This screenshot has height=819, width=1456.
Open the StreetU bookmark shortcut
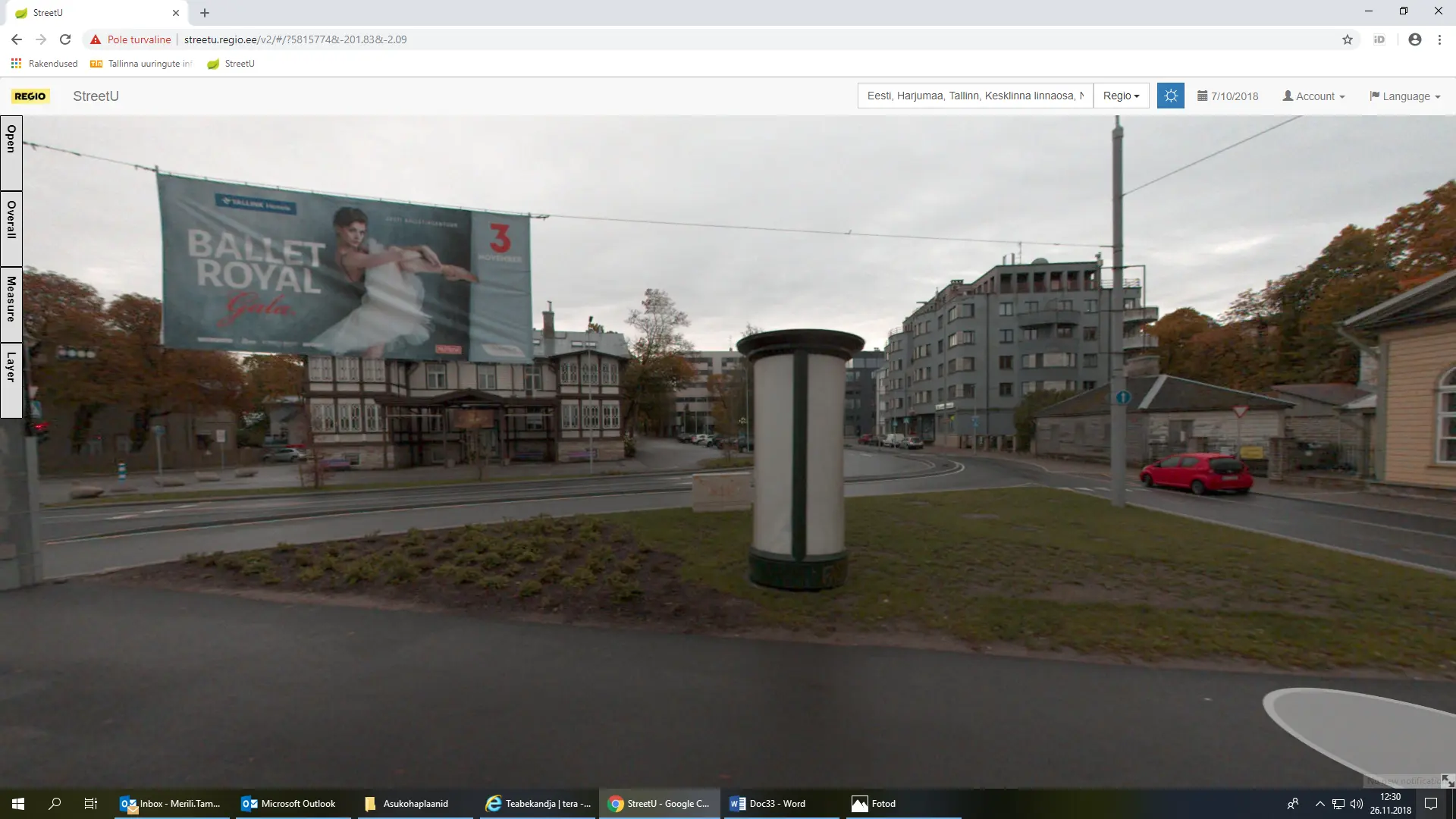231,64
